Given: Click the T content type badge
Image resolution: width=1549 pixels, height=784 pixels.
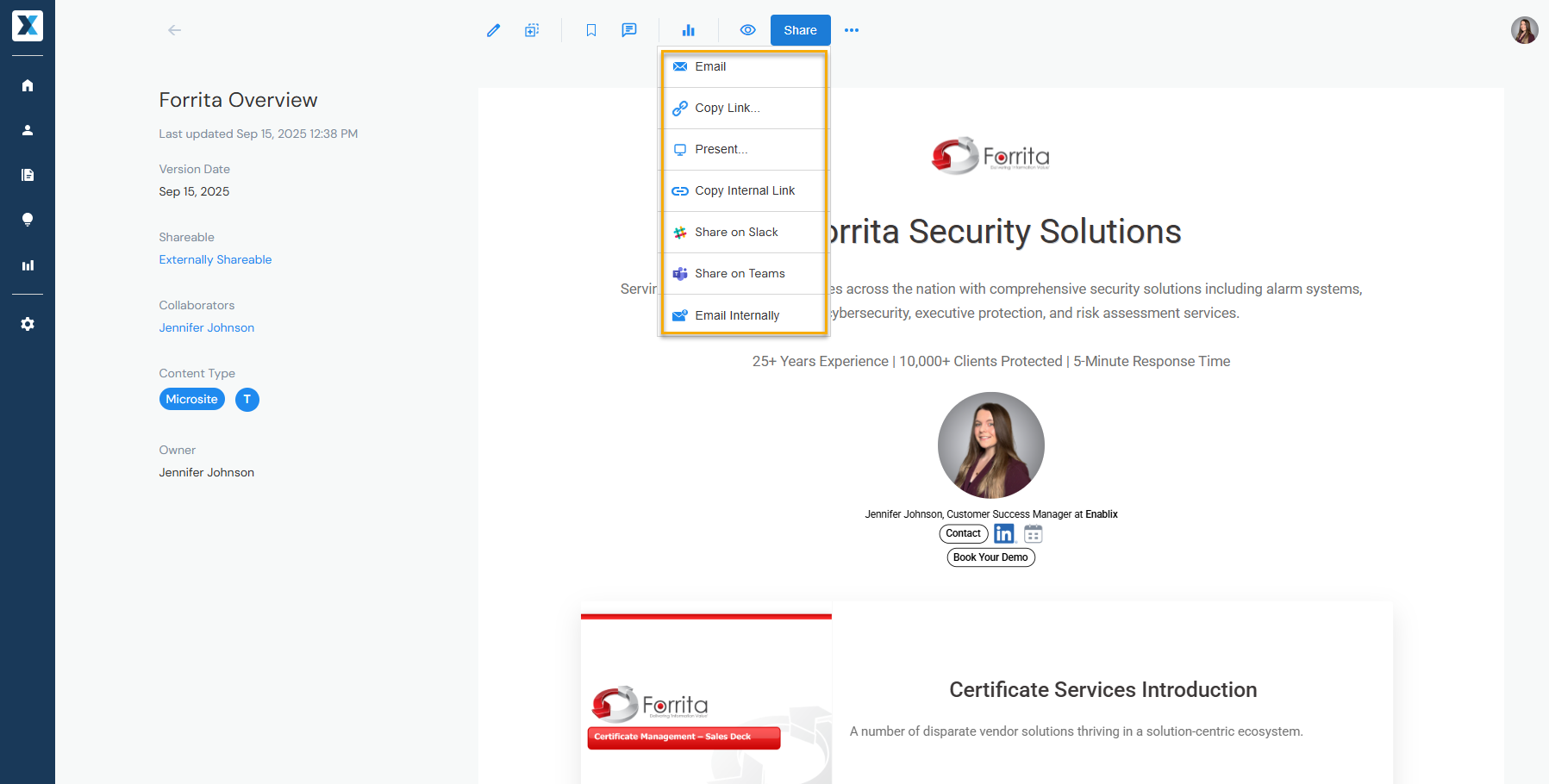Looking at the screenshot, I should pyautogui.click(x=247, y=399).
